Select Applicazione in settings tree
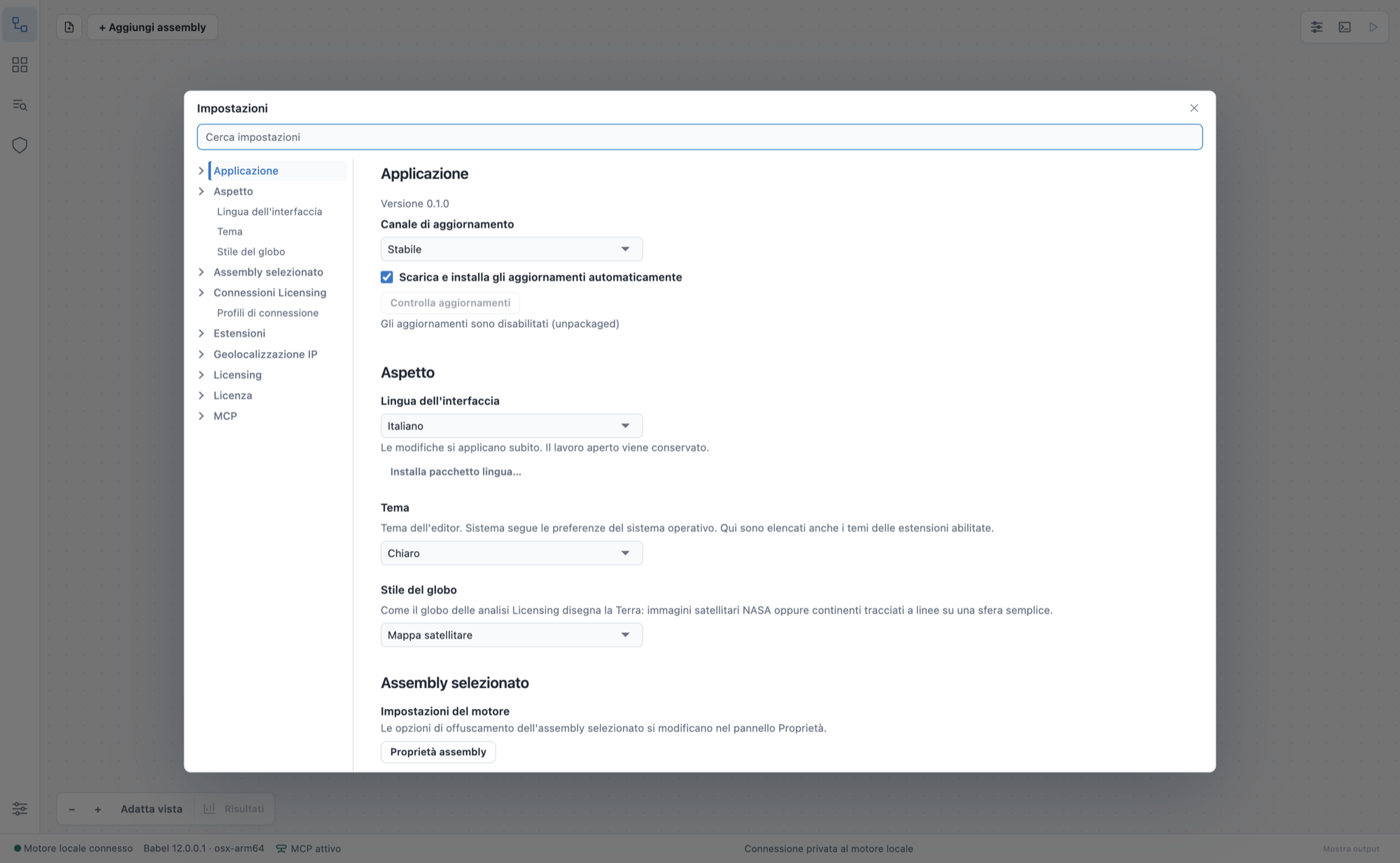This screenshot has height=863, width=1400. coord(246,171)
